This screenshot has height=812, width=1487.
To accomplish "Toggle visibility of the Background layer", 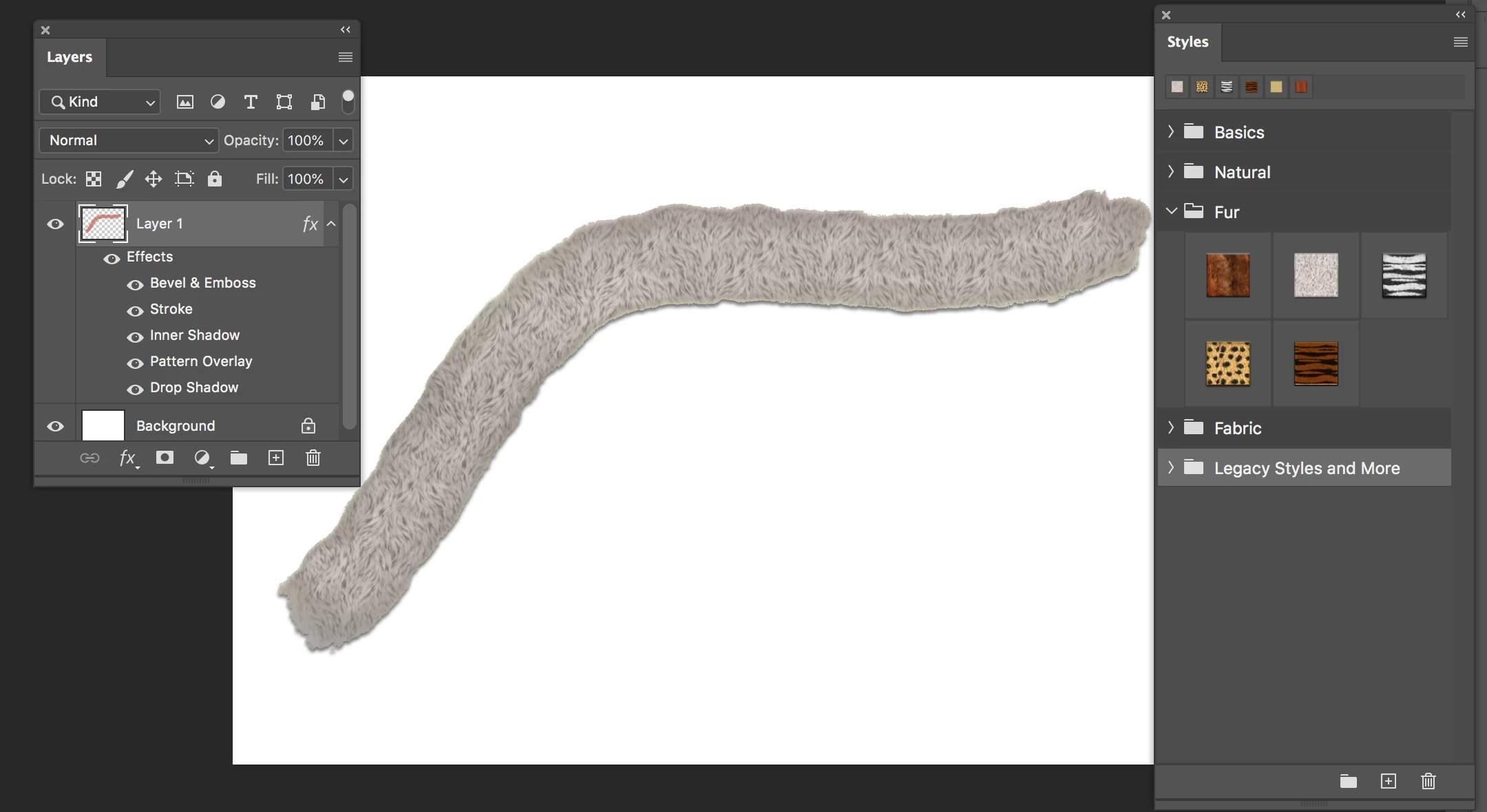I will click(x=55, y=426).
